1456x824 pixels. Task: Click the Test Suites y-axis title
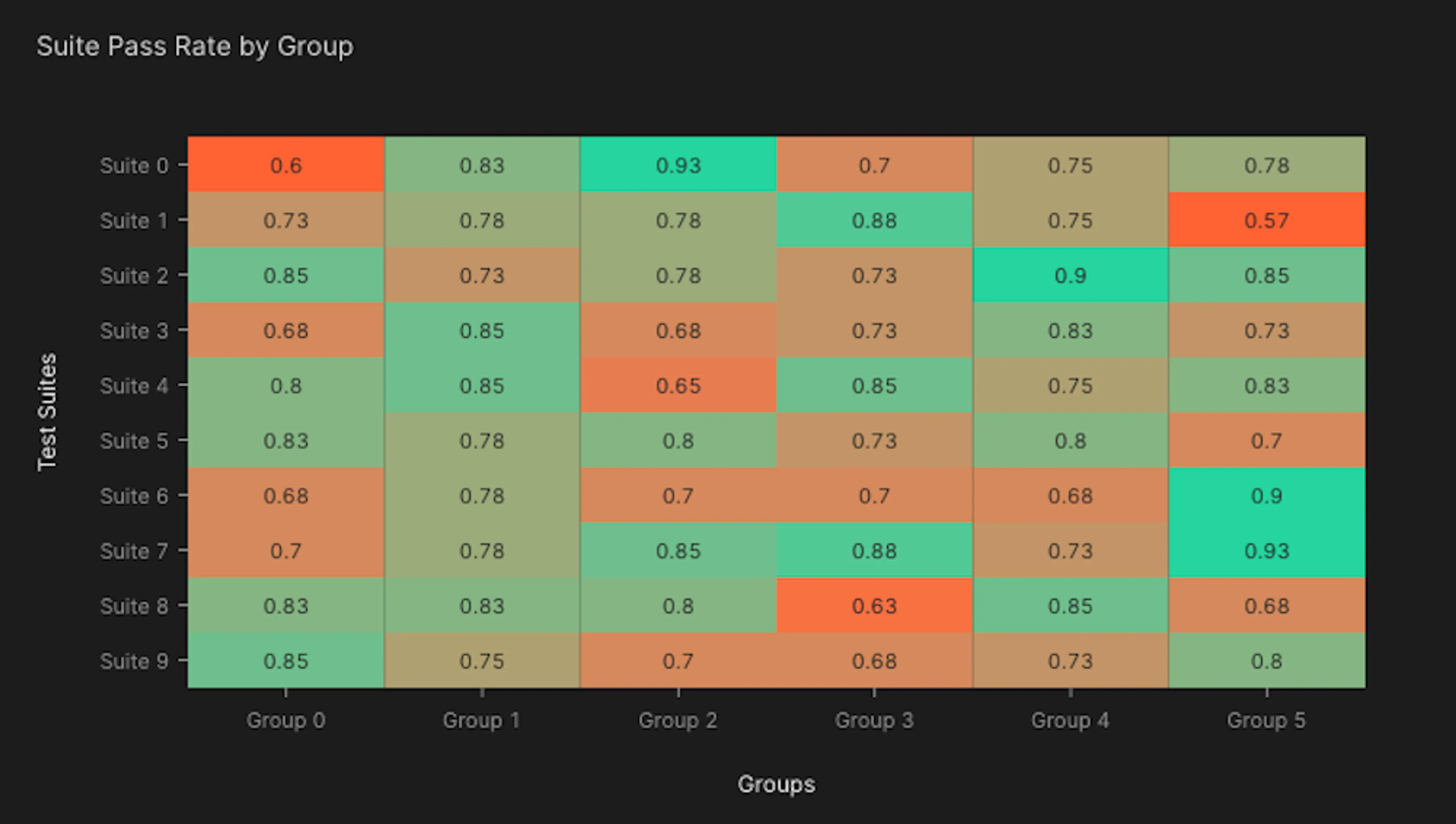(x=47, y=412)
